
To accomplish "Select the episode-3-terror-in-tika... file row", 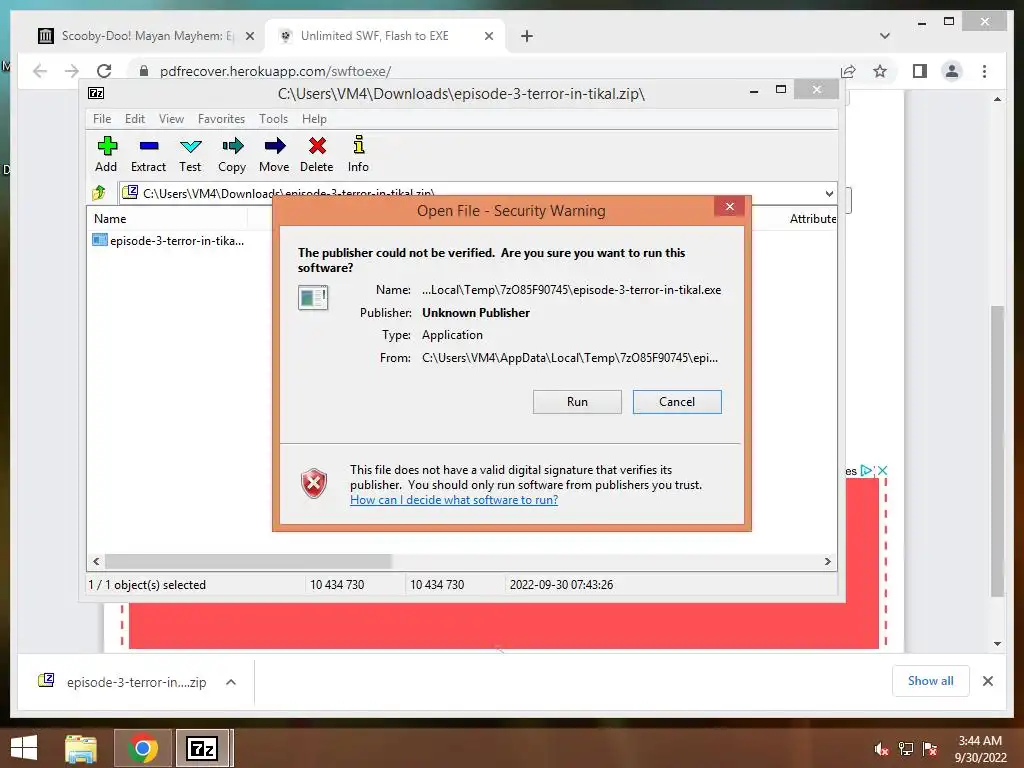I will coord(169,240).
